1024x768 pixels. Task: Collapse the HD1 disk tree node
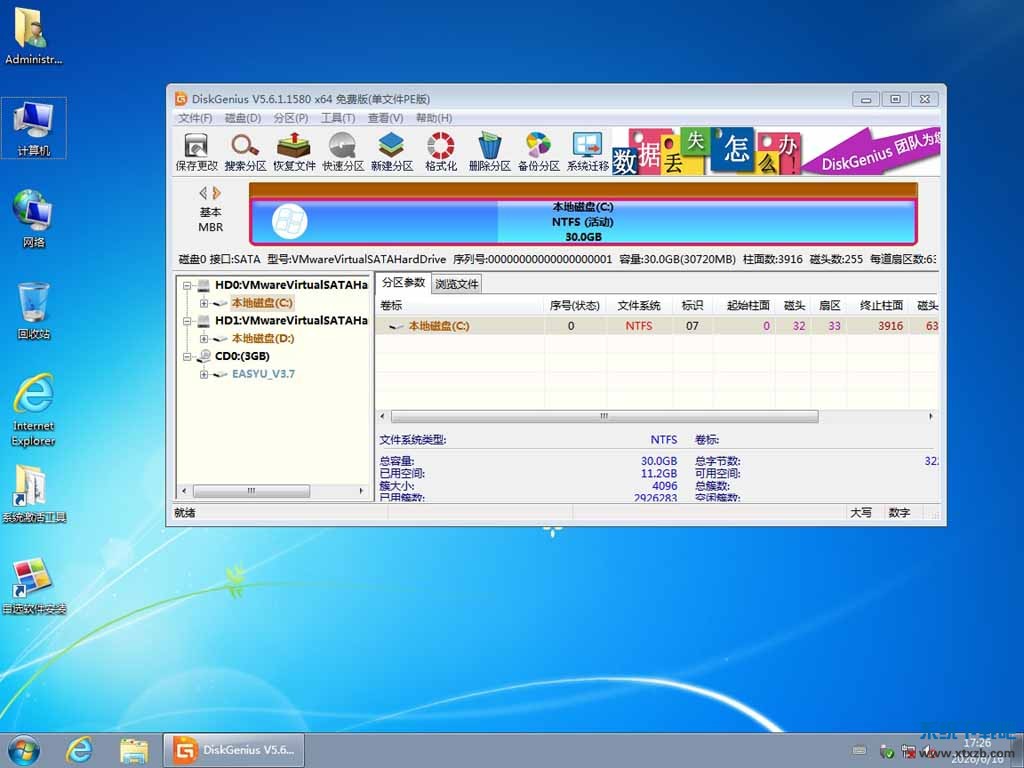187,321
